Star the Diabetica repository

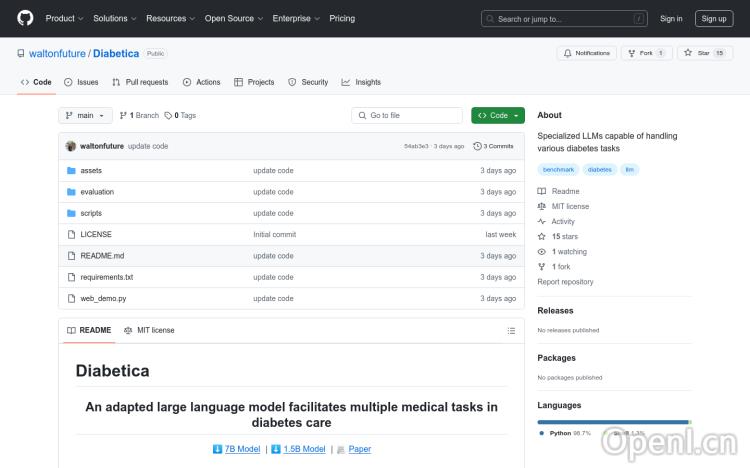[698, 53]
